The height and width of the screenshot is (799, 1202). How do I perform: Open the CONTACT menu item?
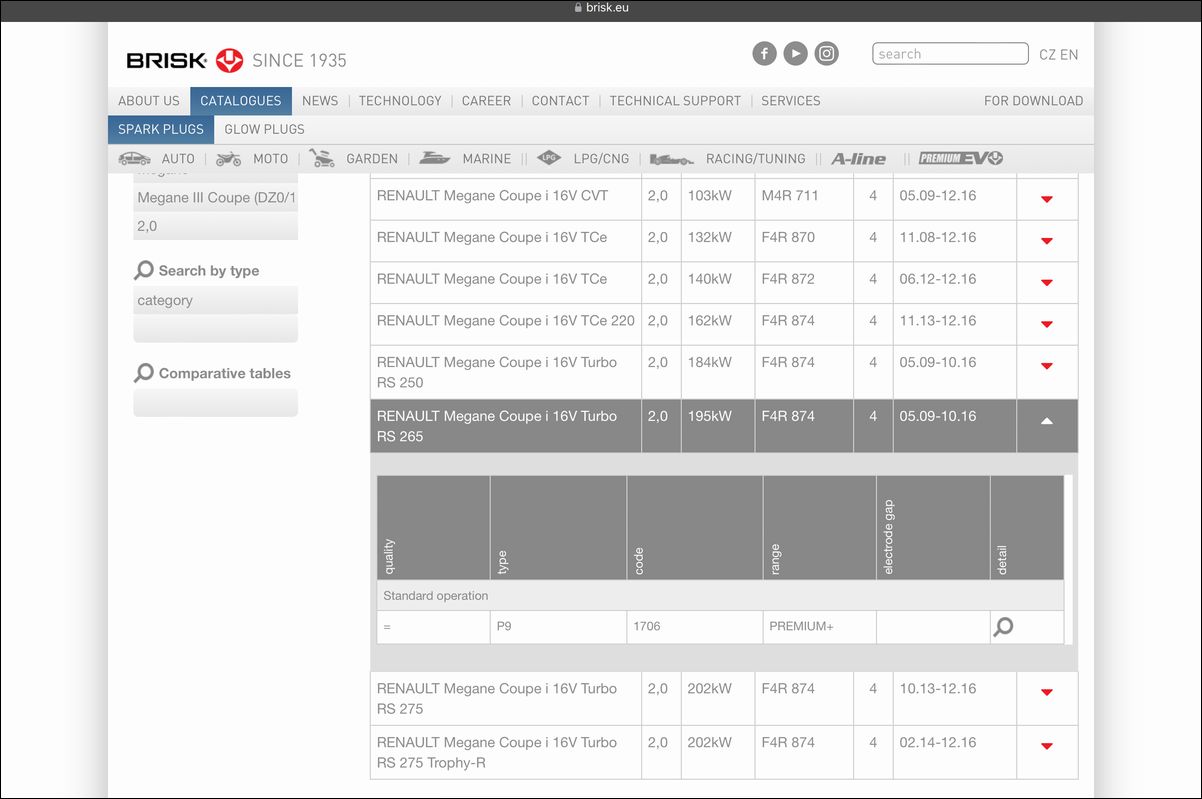560,101
